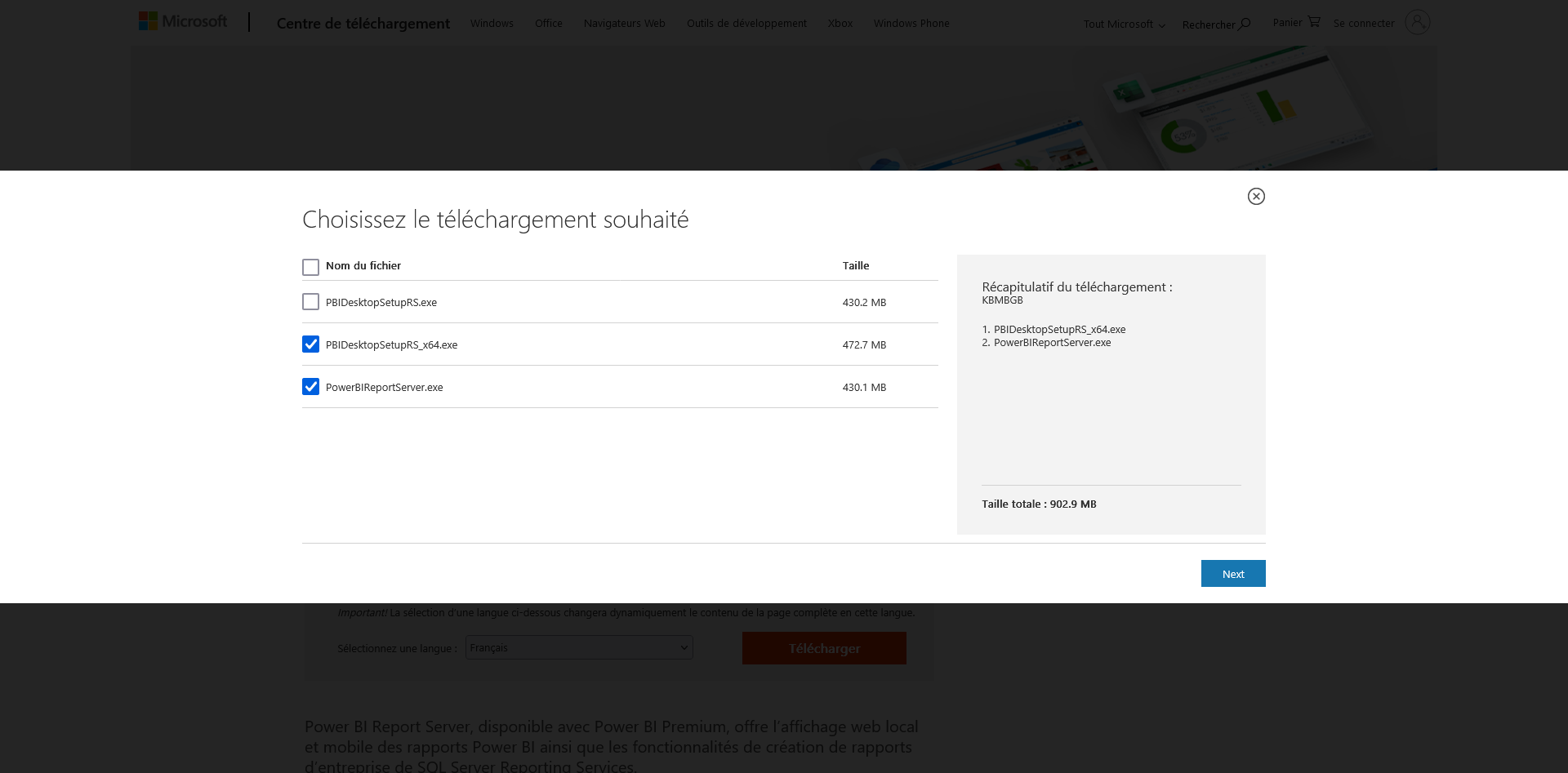This screenshot has width=1568, height=773.
Task: Open the Navigateurs Web menu item
Action: click(x=625, y=23)
